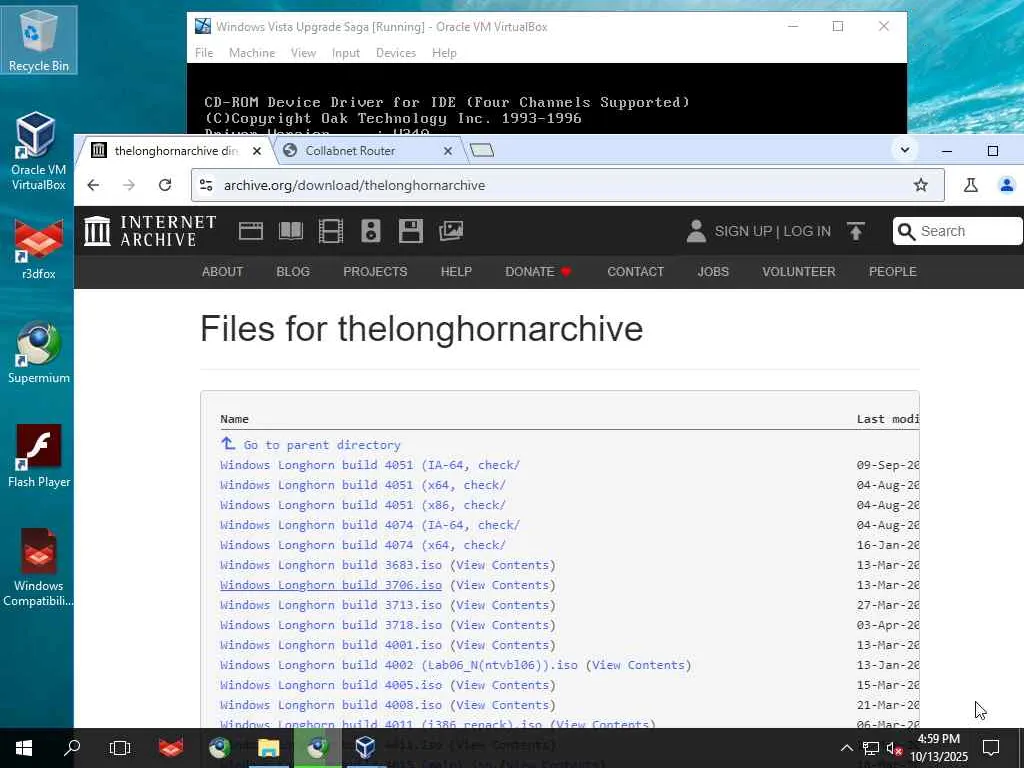Screen dimensions: 1024x768
Task: Click the Upload arrow icon
Action: pos(856,231)
